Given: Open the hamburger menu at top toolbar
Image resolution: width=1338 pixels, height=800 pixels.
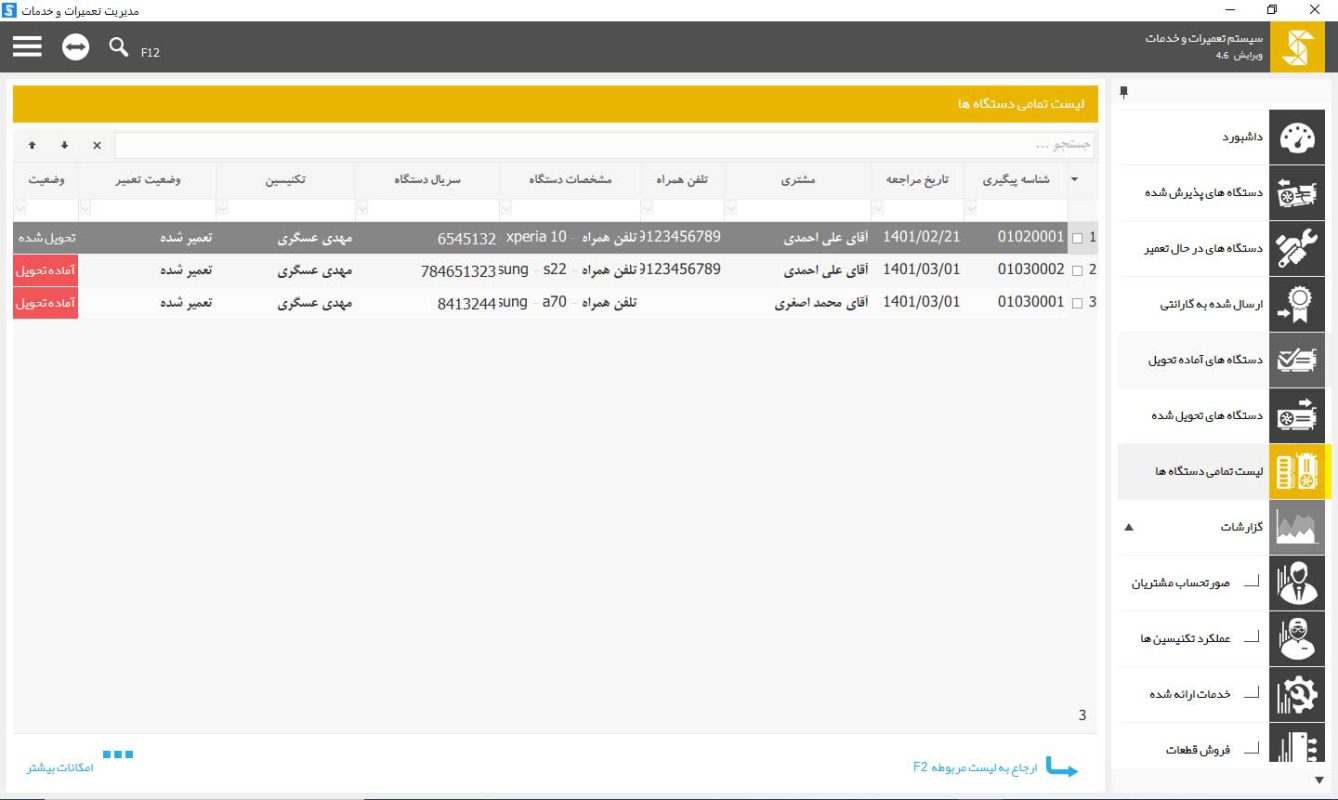Looking at the screenshot, I should (x=29, y=45).
